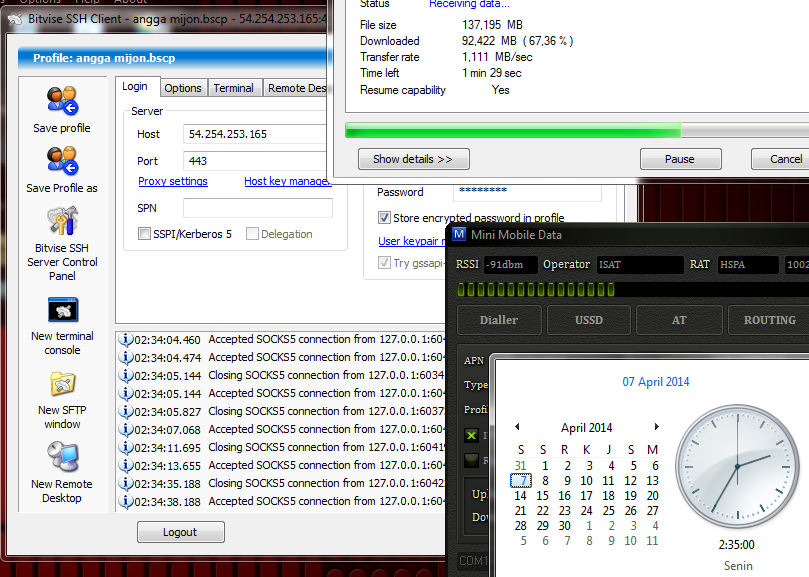The image size is (809, 577).
Task: Open a New SFTP window
Action: [62, 383]
